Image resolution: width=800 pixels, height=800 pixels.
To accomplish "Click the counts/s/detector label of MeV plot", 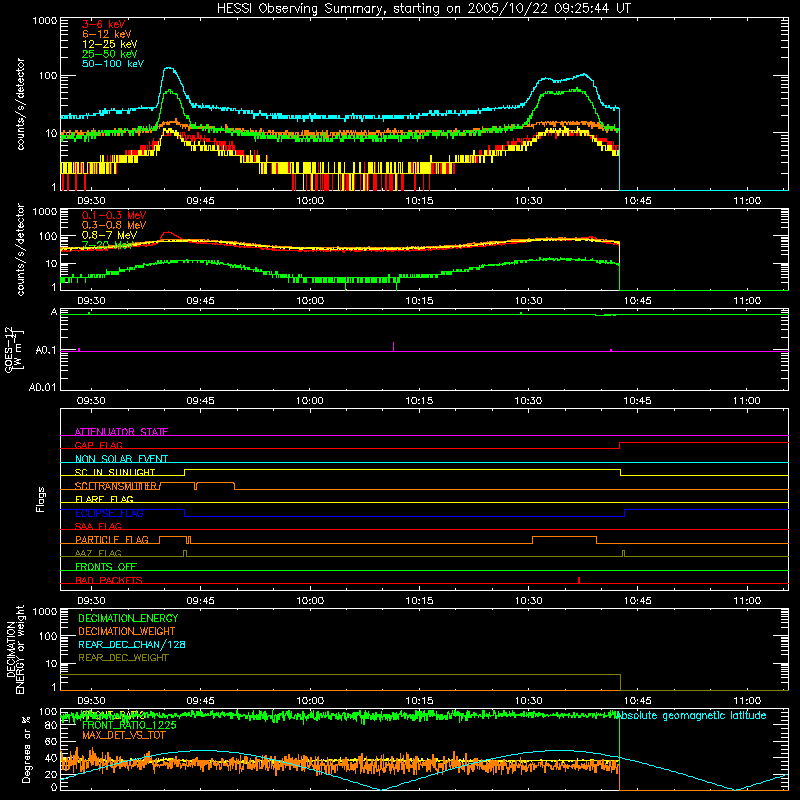I will [20, 250].
